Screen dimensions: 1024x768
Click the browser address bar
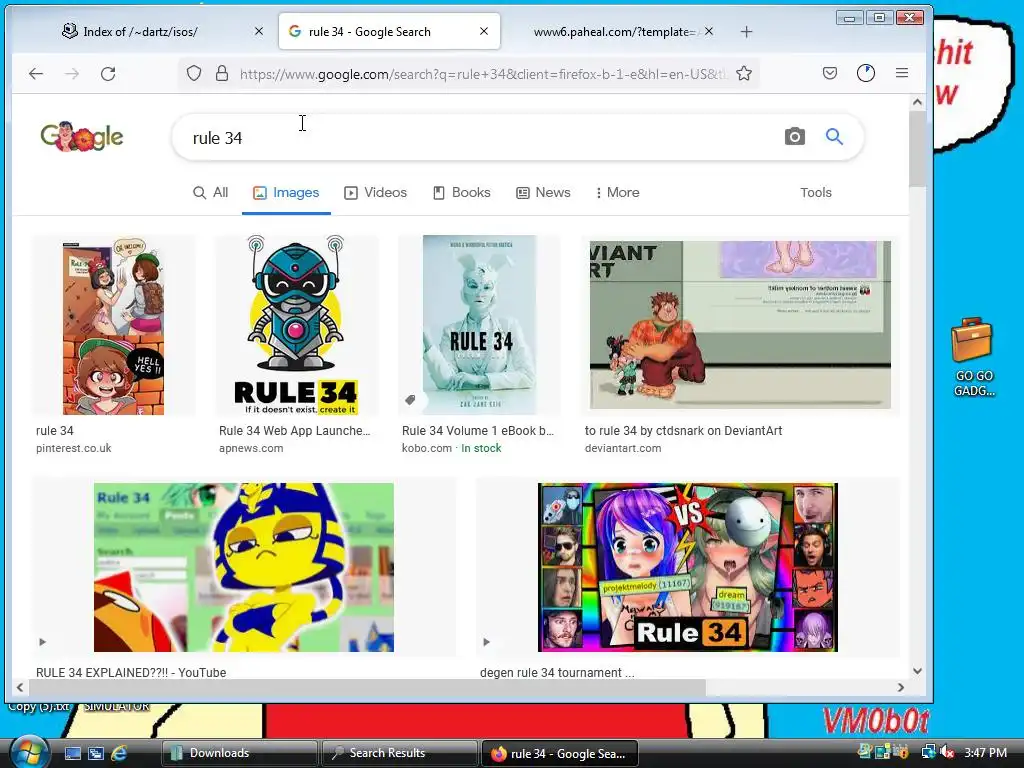pos(483,74)
